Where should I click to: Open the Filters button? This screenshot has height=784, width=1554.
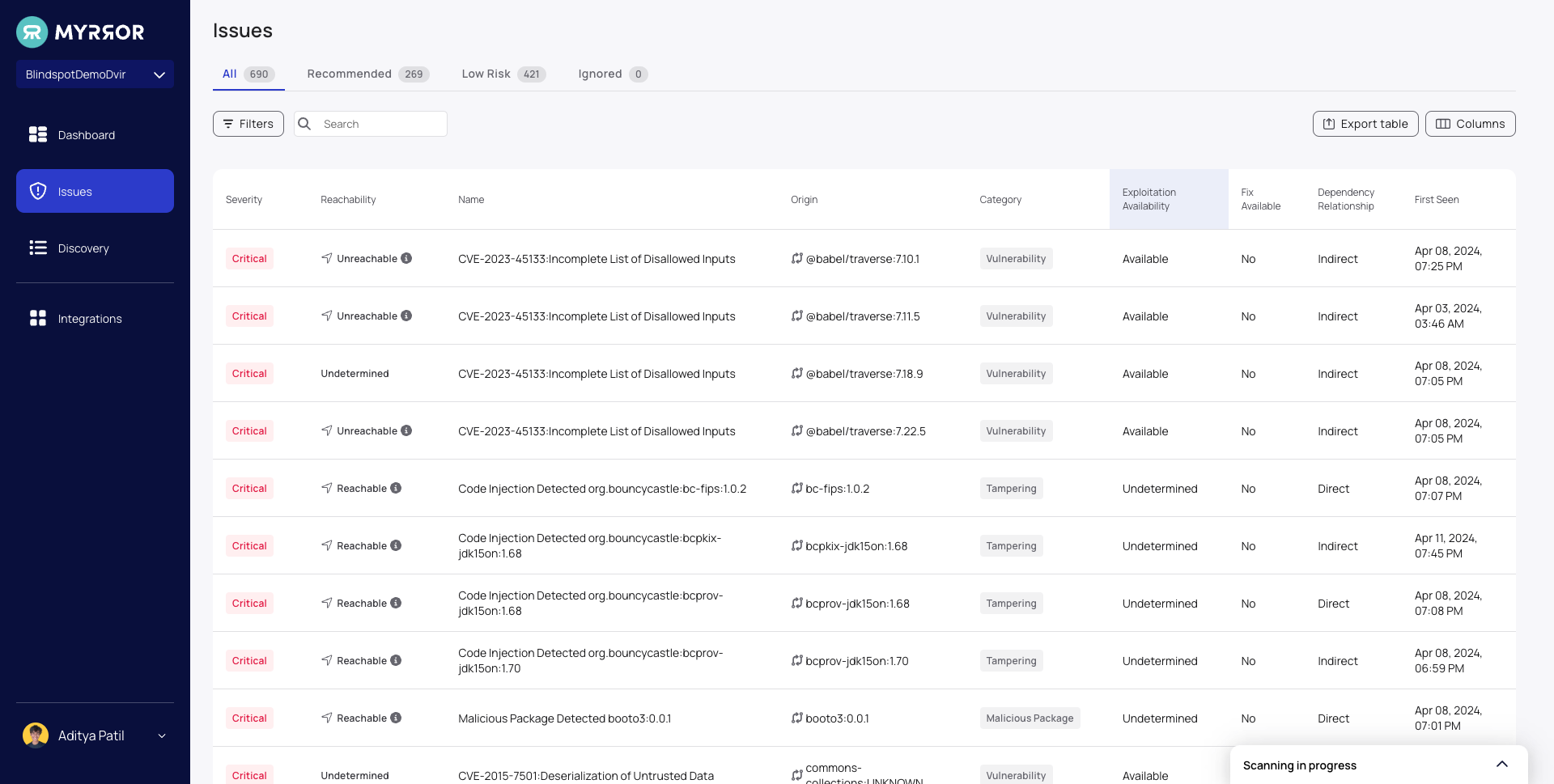coord(248,124)
